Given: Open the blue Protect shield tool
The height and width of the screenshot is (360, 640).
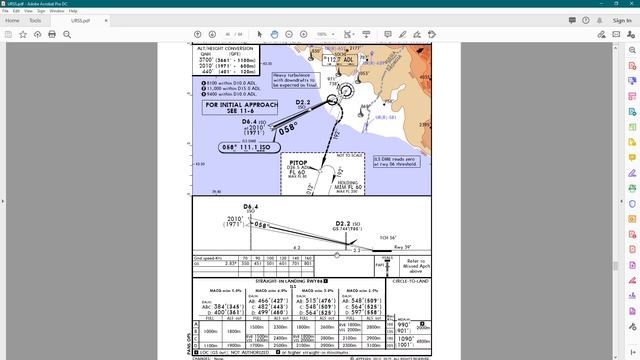Looking at the screenshot, I should (x=632, y=204).
